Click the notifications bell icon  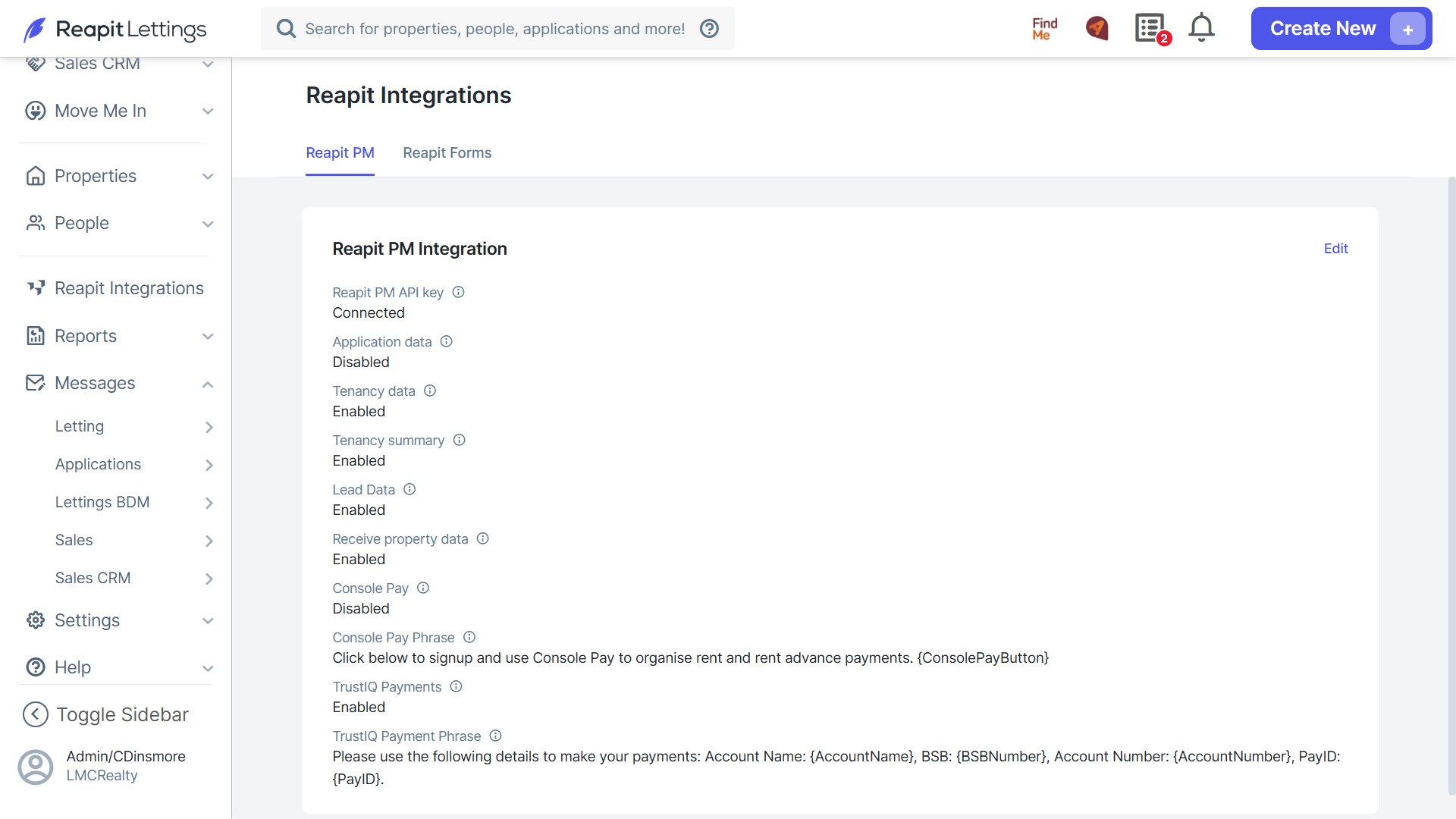[x=1201, y=28]
